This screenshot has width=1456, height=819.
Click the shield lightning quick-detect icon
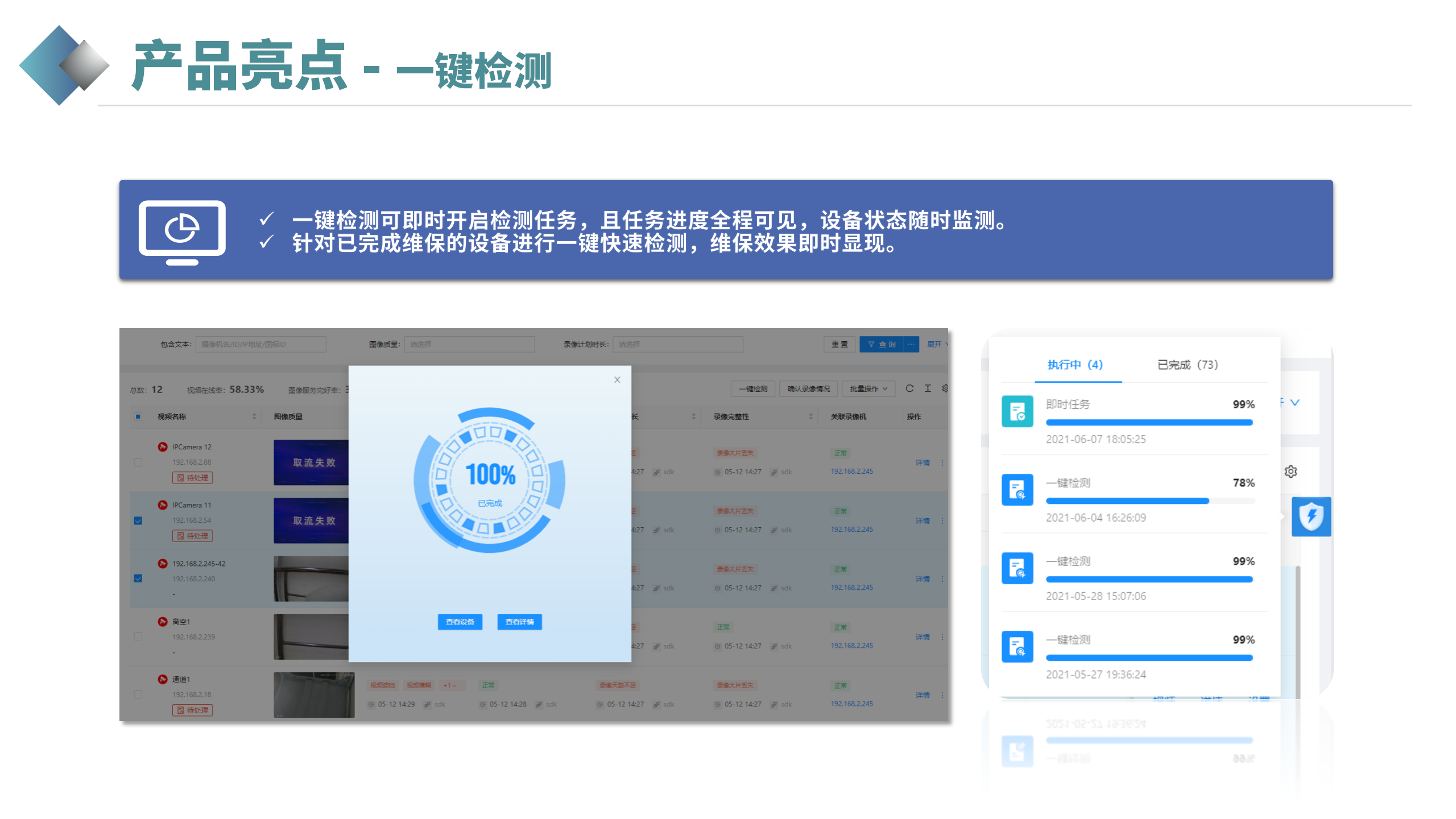[1311, 516]
